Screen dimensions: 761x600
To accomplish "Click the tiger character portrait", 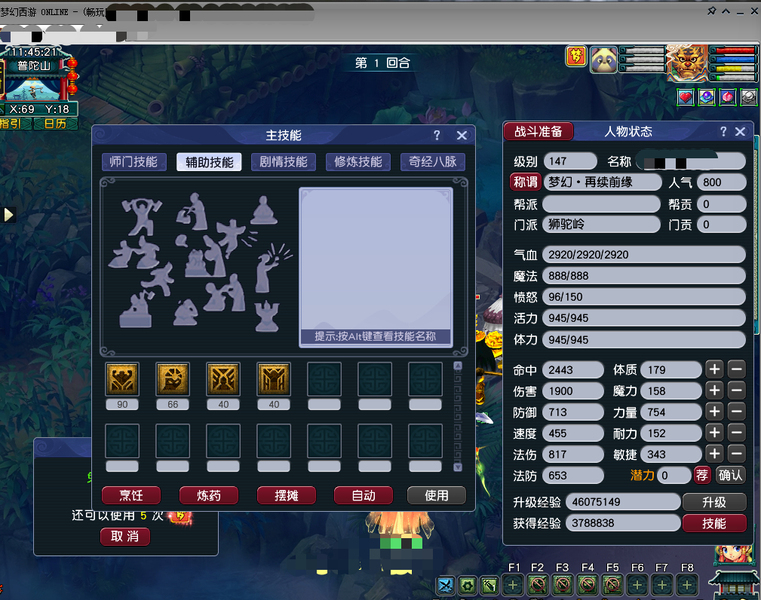I will 687,62.
